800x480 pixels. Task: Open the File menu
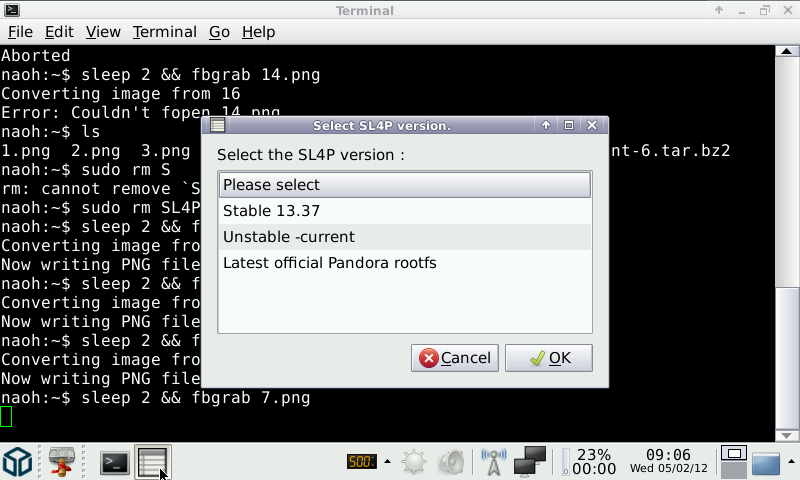[20, 32]
